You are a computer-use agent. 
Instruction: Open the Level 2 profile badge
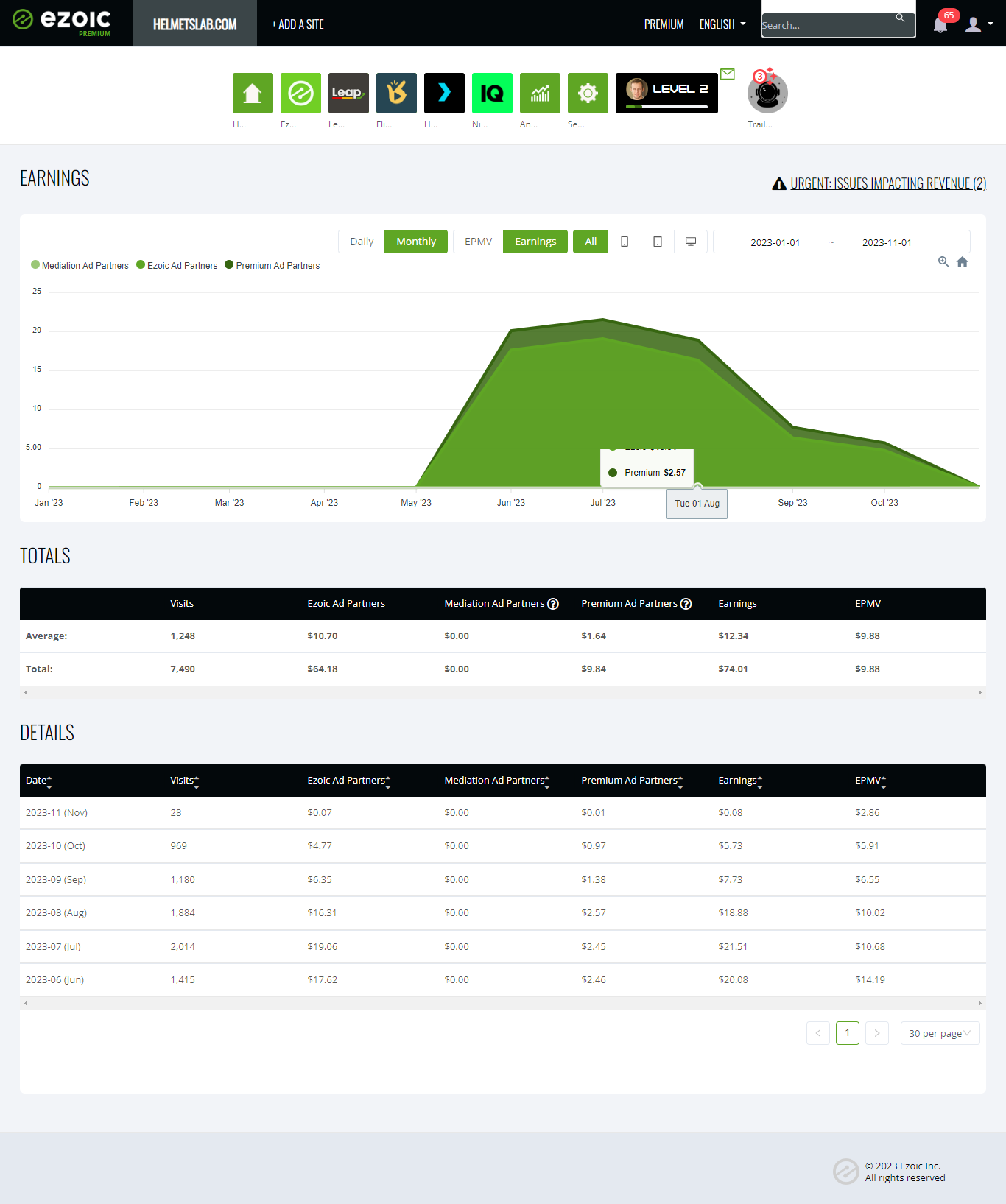point(666,93)
